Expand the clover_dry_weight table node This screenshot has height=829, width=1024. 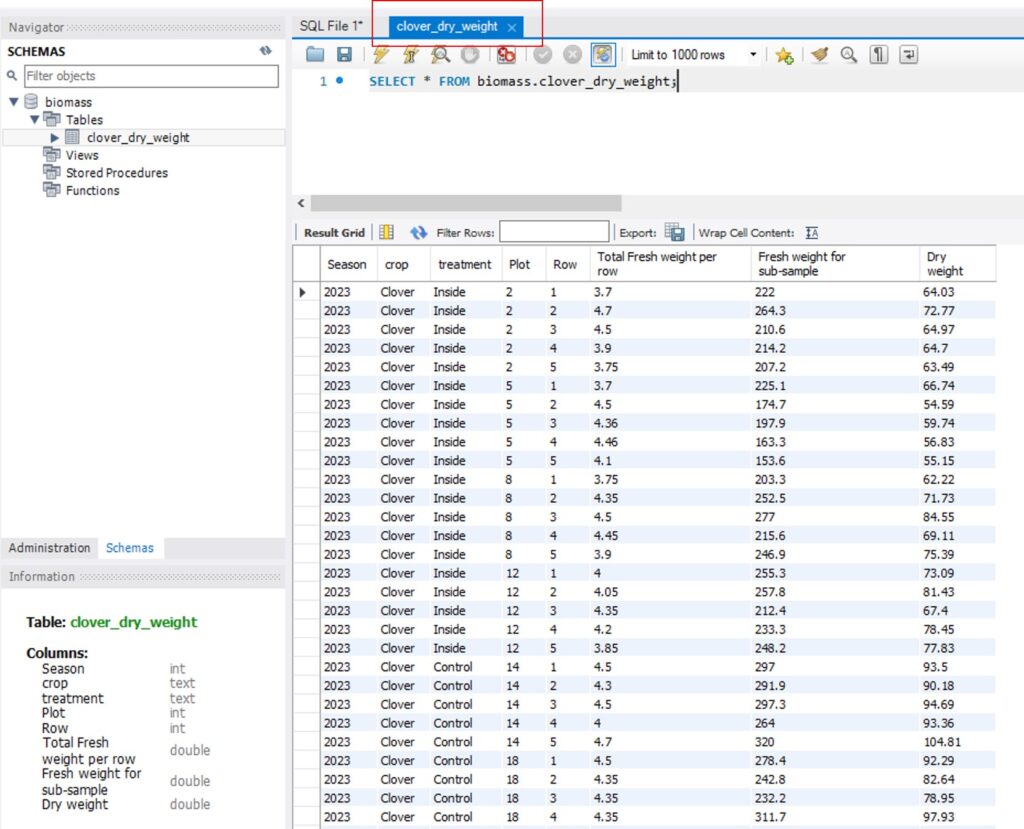[x=55, y=138]
